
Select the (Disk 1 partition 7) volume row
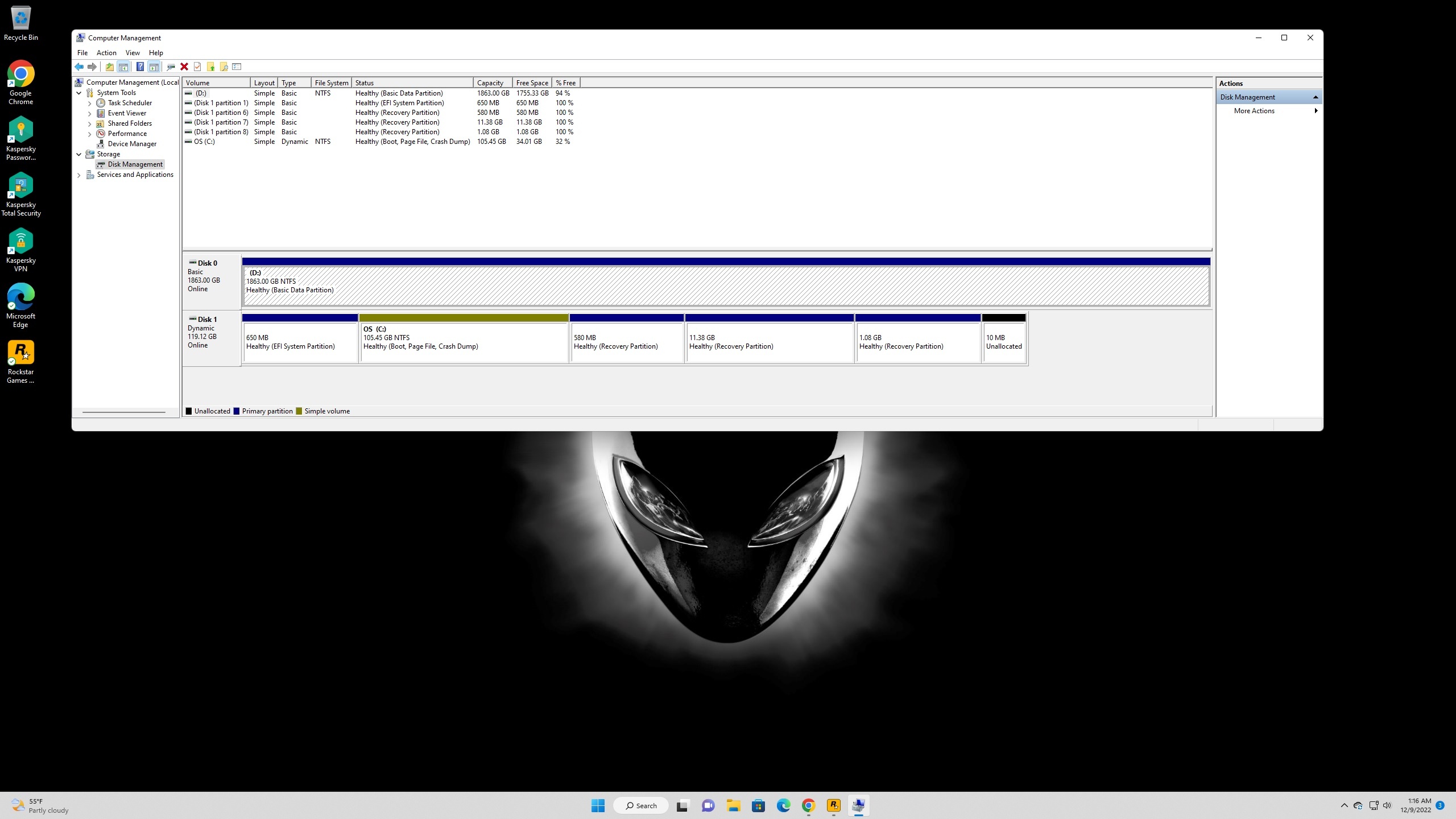click(383, 122)
